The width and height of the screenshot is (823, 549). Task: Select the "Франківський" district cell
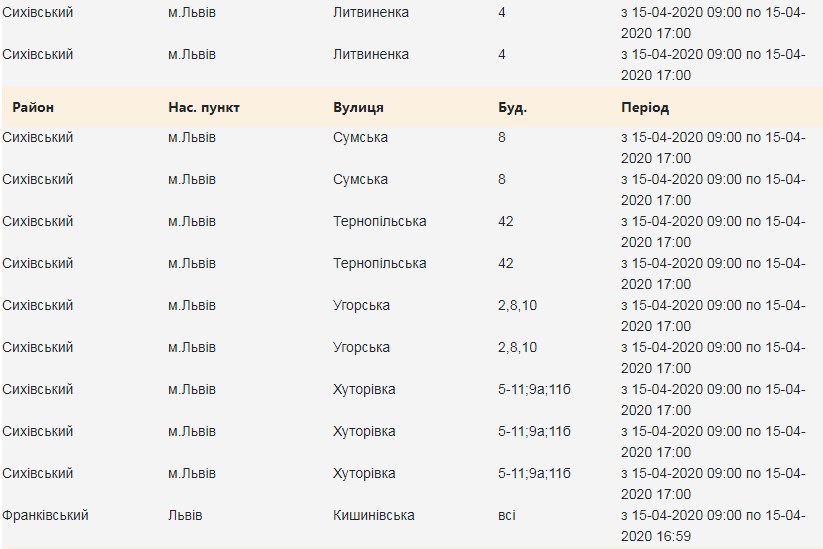(46, 515)
